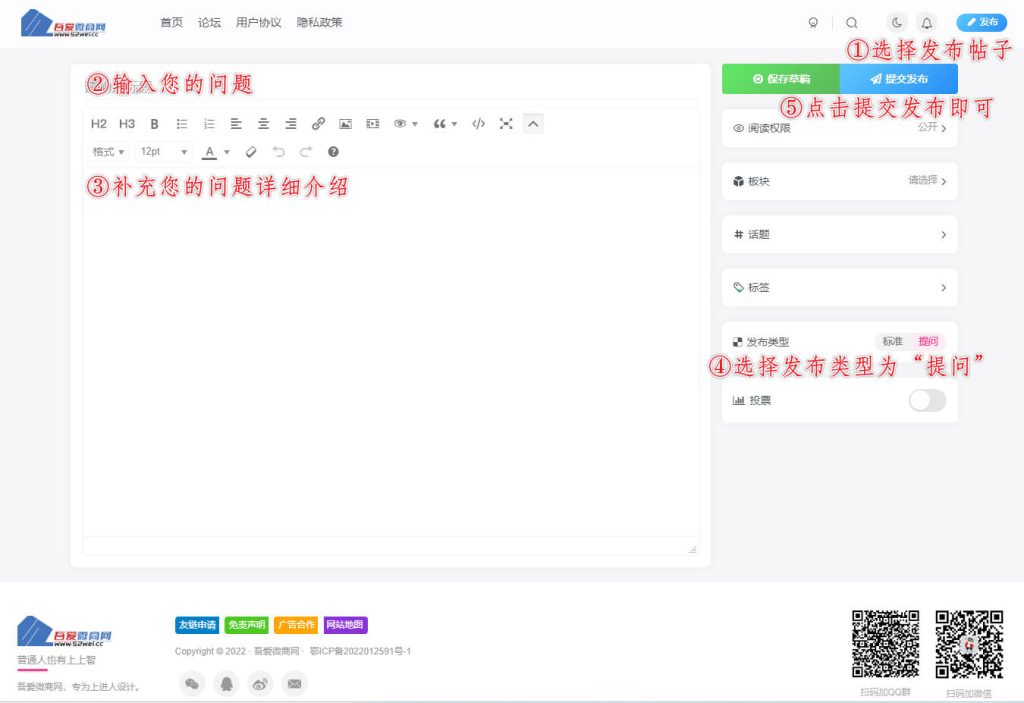1024x703 pixels.
Task: Click the 保存草稿 save draft button
Action: click(x=781, y=79)
